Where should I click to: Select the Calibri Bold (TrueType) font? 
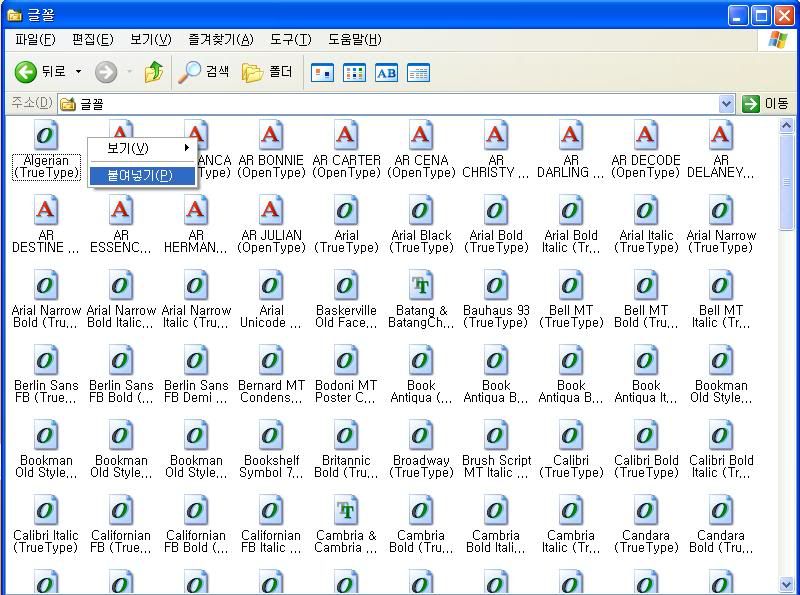click(x=646, y=450)
